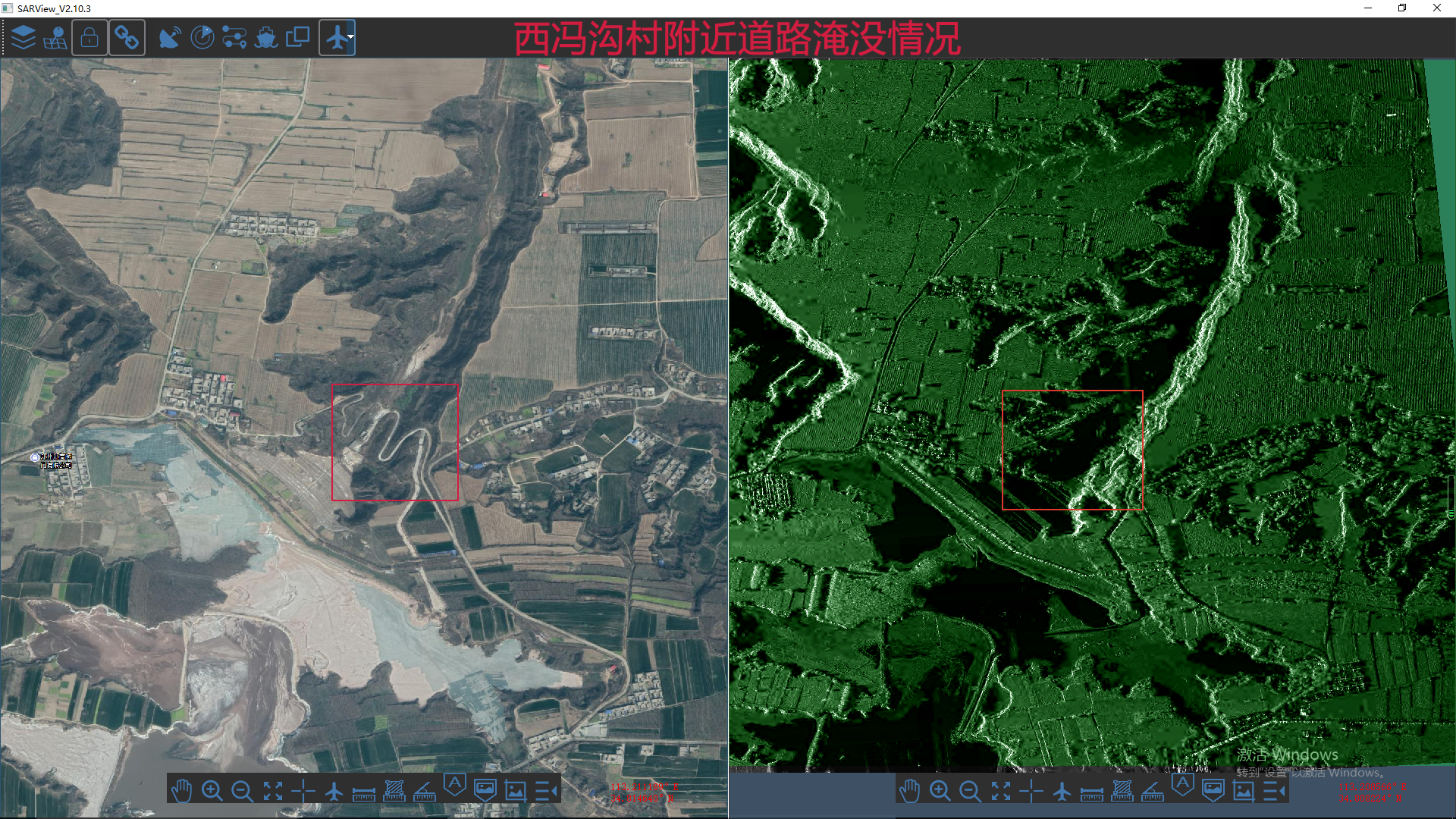Viewport: 1456px width, 819px height.
Task: Fit right SAR image to full extent
Action: pos(1000,791)
